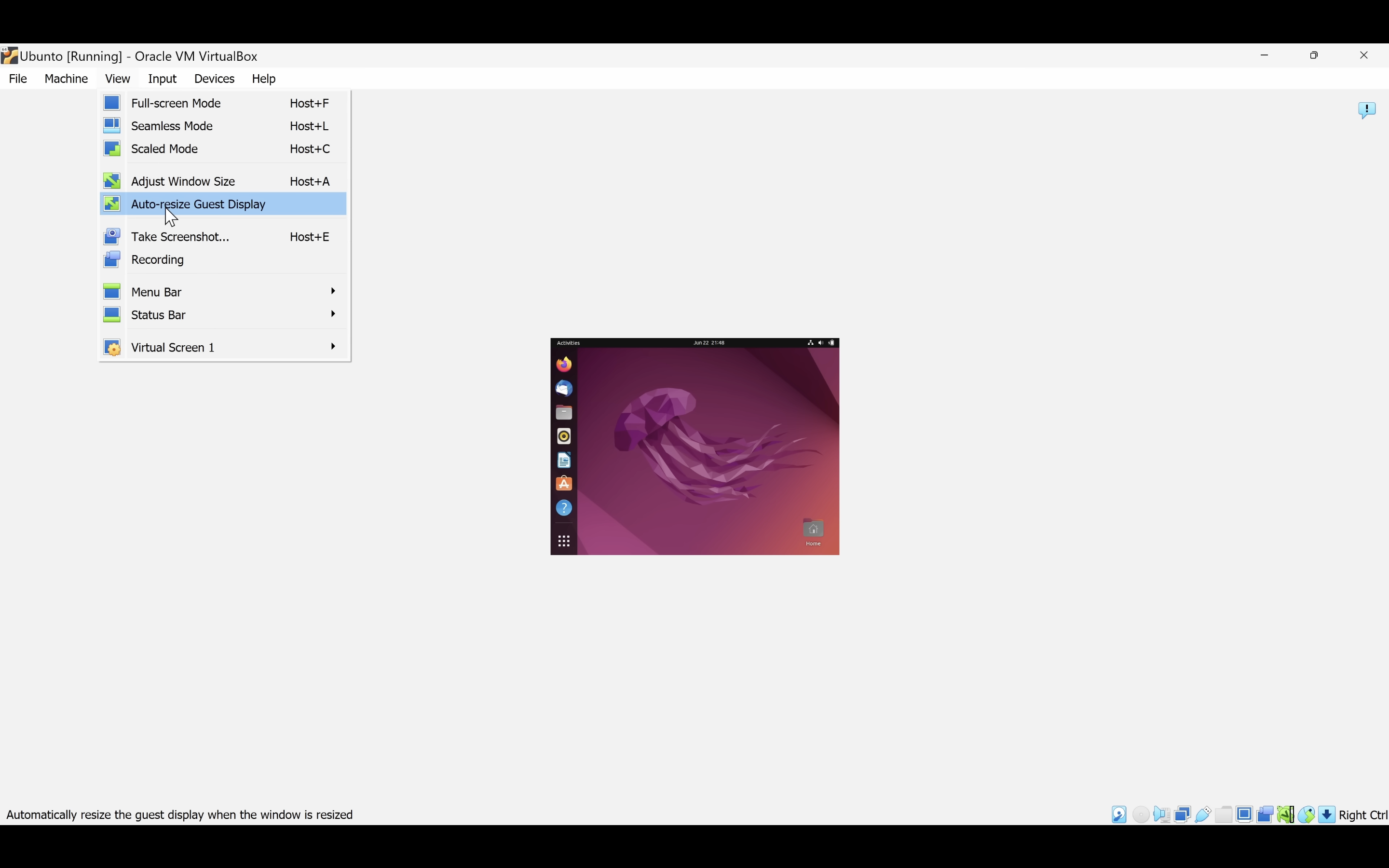Viewport: 1389px width, 868px height.
Task: Choose Take Screenshot from the menu
Action: click(x=179, y=236)
